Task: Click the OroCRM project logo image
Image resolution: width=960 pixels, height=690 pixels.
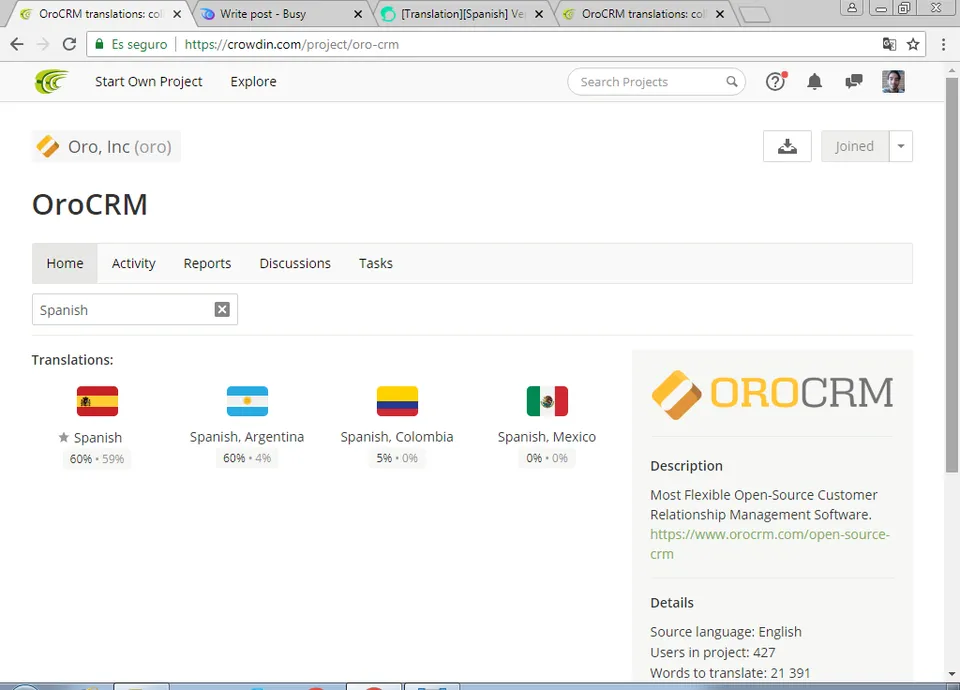Action: (772, 393)
